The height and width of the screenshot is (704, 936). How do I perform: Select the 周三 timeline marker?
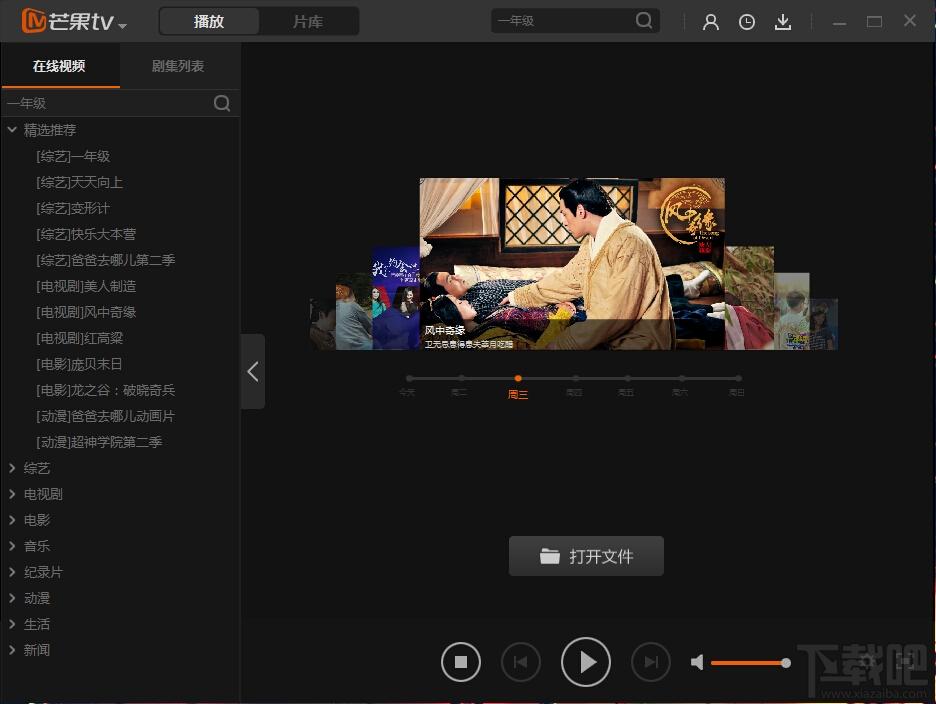[x=518, y=379]
